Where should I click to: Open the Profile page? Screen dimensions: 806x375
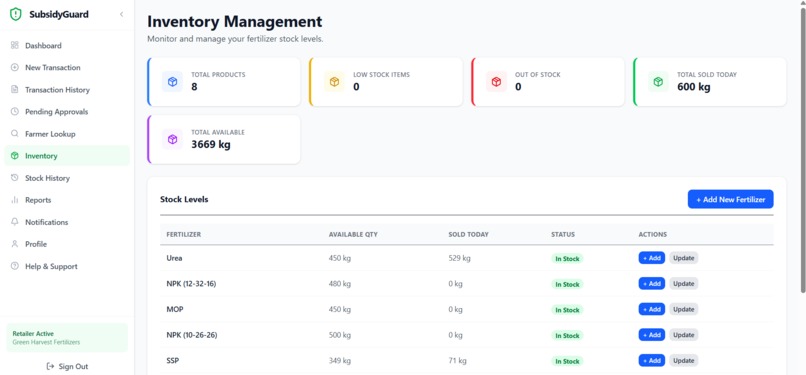tap(67, 245)
